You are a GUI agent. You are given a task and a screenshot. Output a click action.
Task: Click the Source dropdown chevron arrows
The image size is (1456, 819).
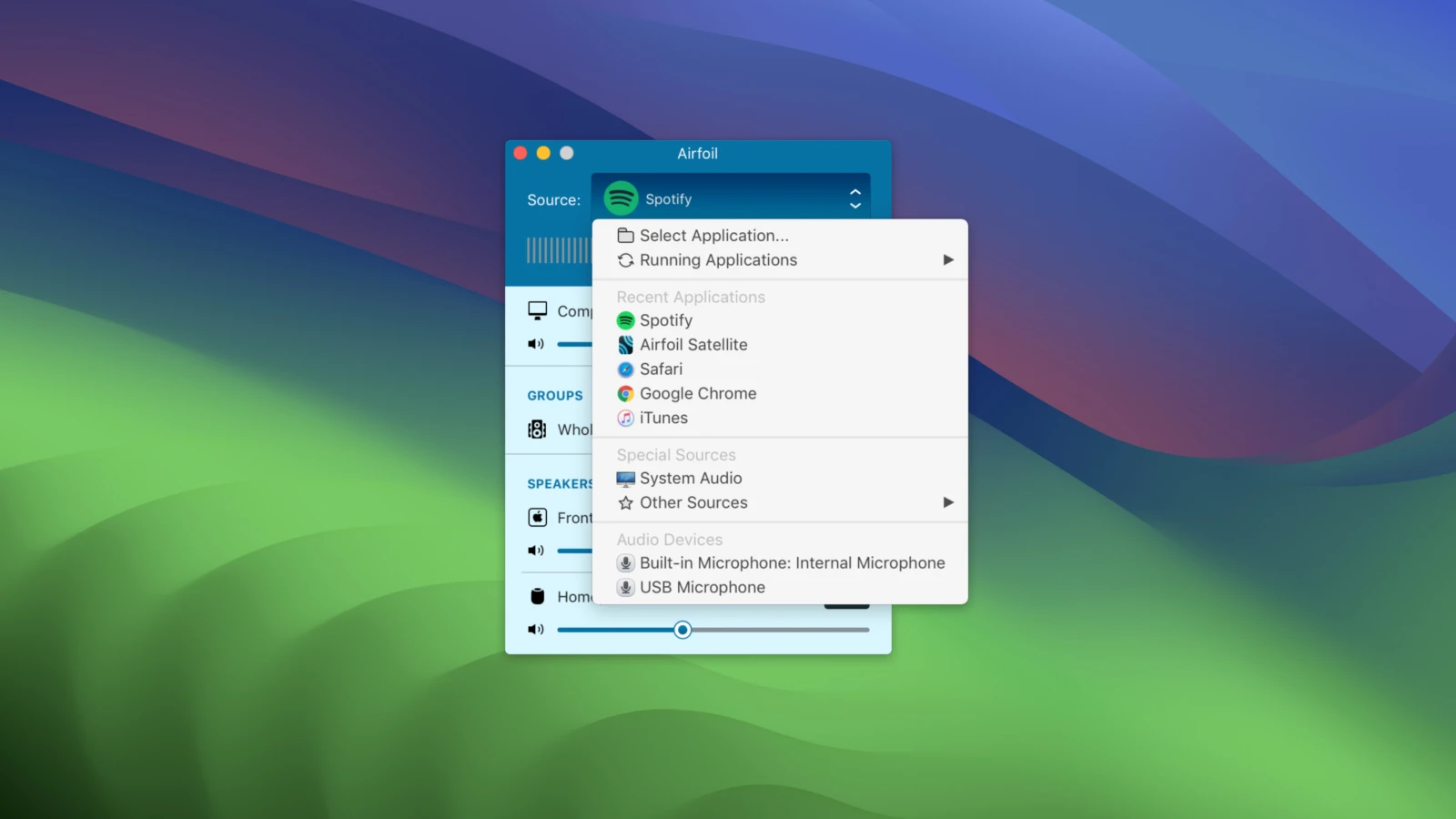[x=854, y=199]
